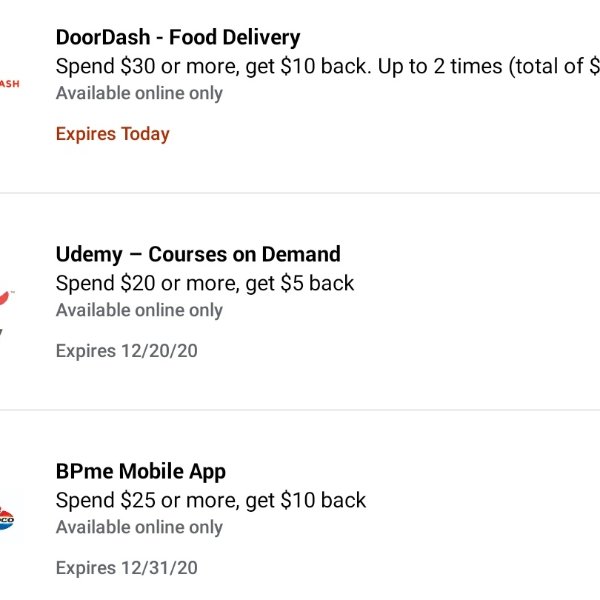
Task: Click DoorDash Available online only text
Action: coord(139,93)
